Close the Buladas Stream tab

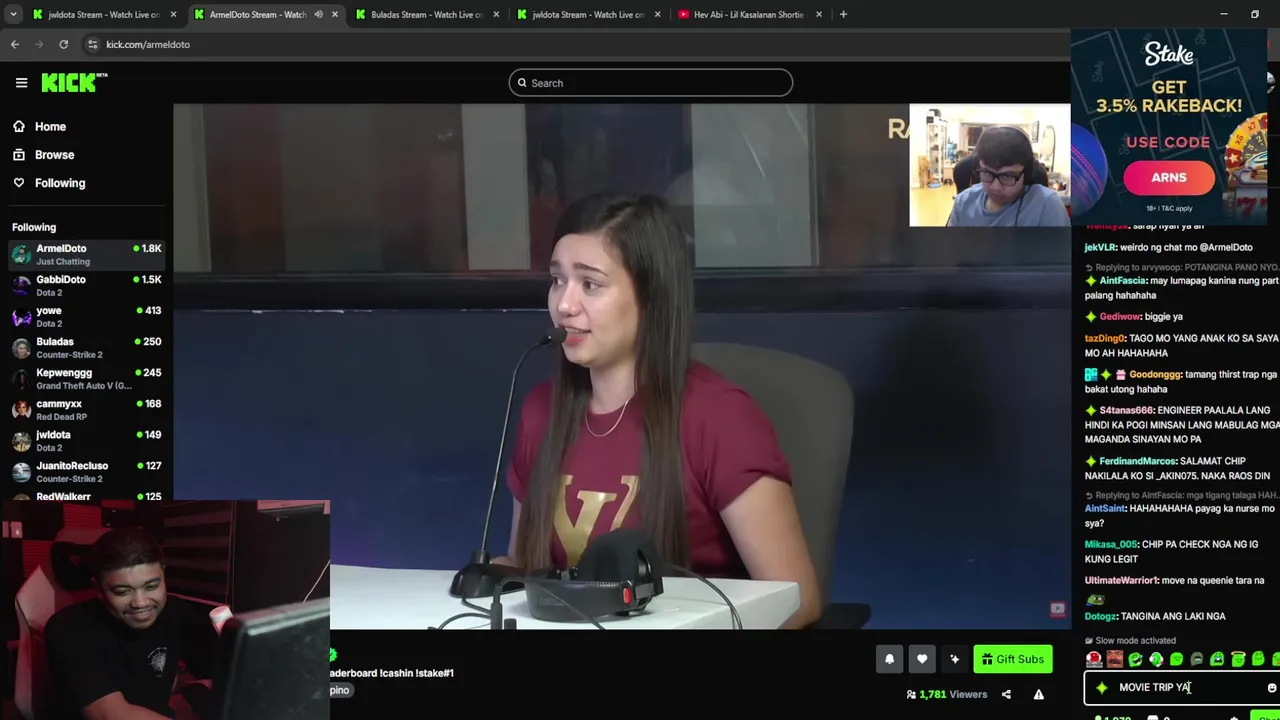click(496, 14)
